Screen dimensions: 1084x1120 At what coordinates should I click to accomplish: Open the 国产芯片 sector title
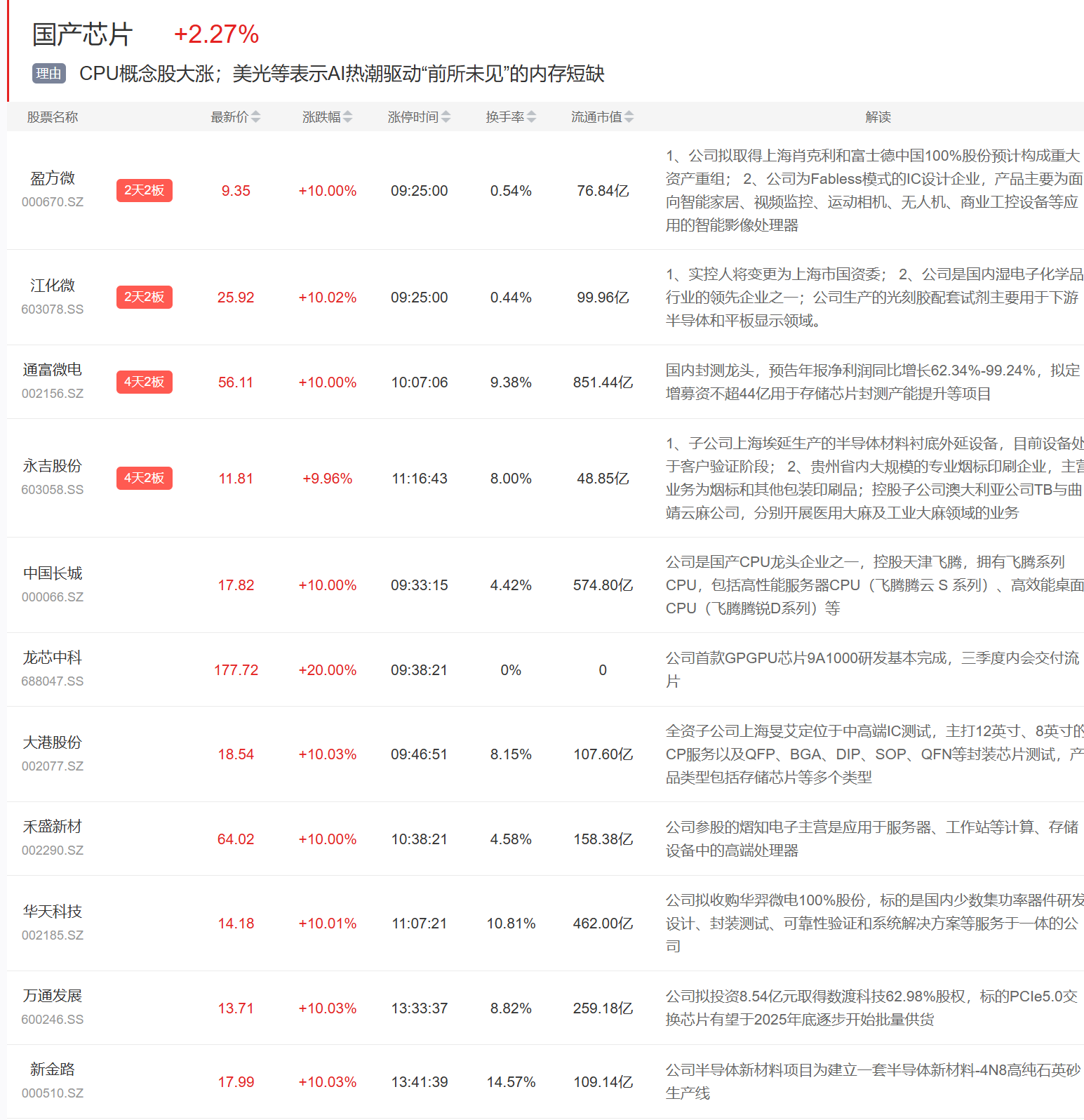(x=82, y=34)
